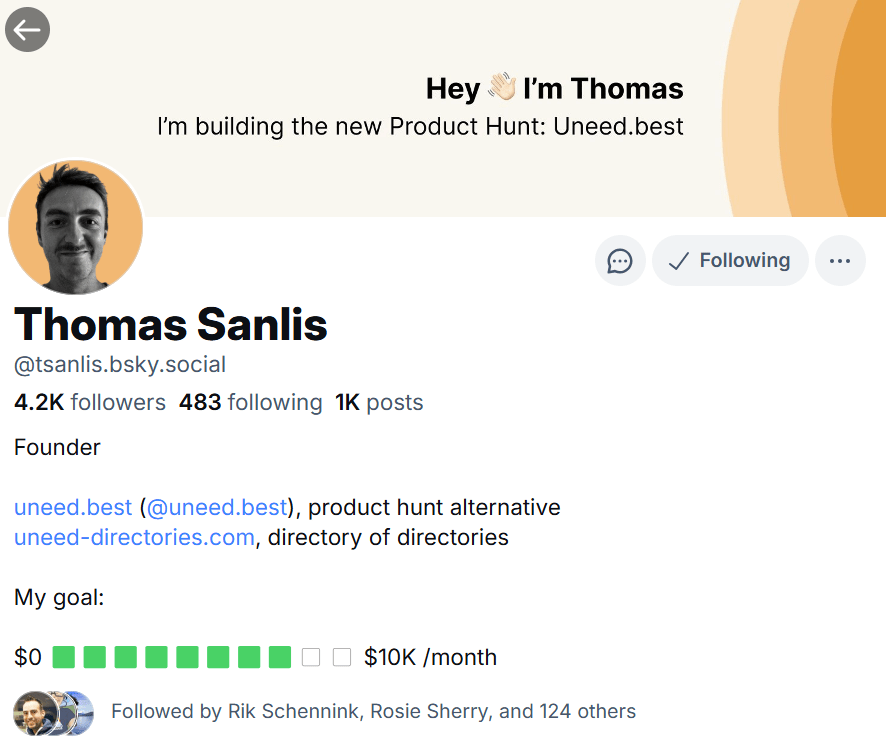886x748 pixels.
Task: Open the chat message bubble icon
Action: coord(620,260)
